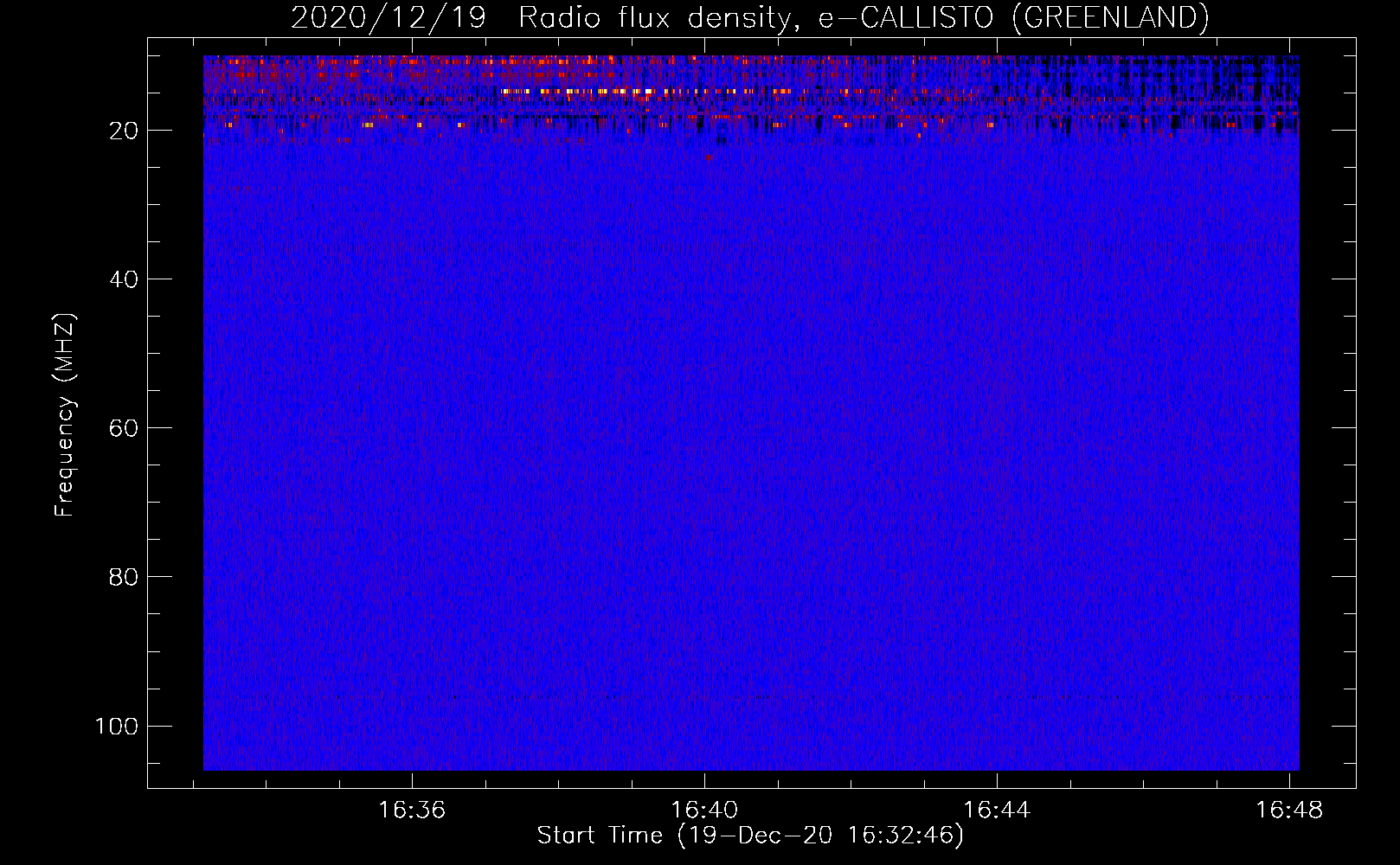Click the 16:36 time tick label
This screenshot has width=1400, height=865.
pyautogui.click(x=413, y=810)
